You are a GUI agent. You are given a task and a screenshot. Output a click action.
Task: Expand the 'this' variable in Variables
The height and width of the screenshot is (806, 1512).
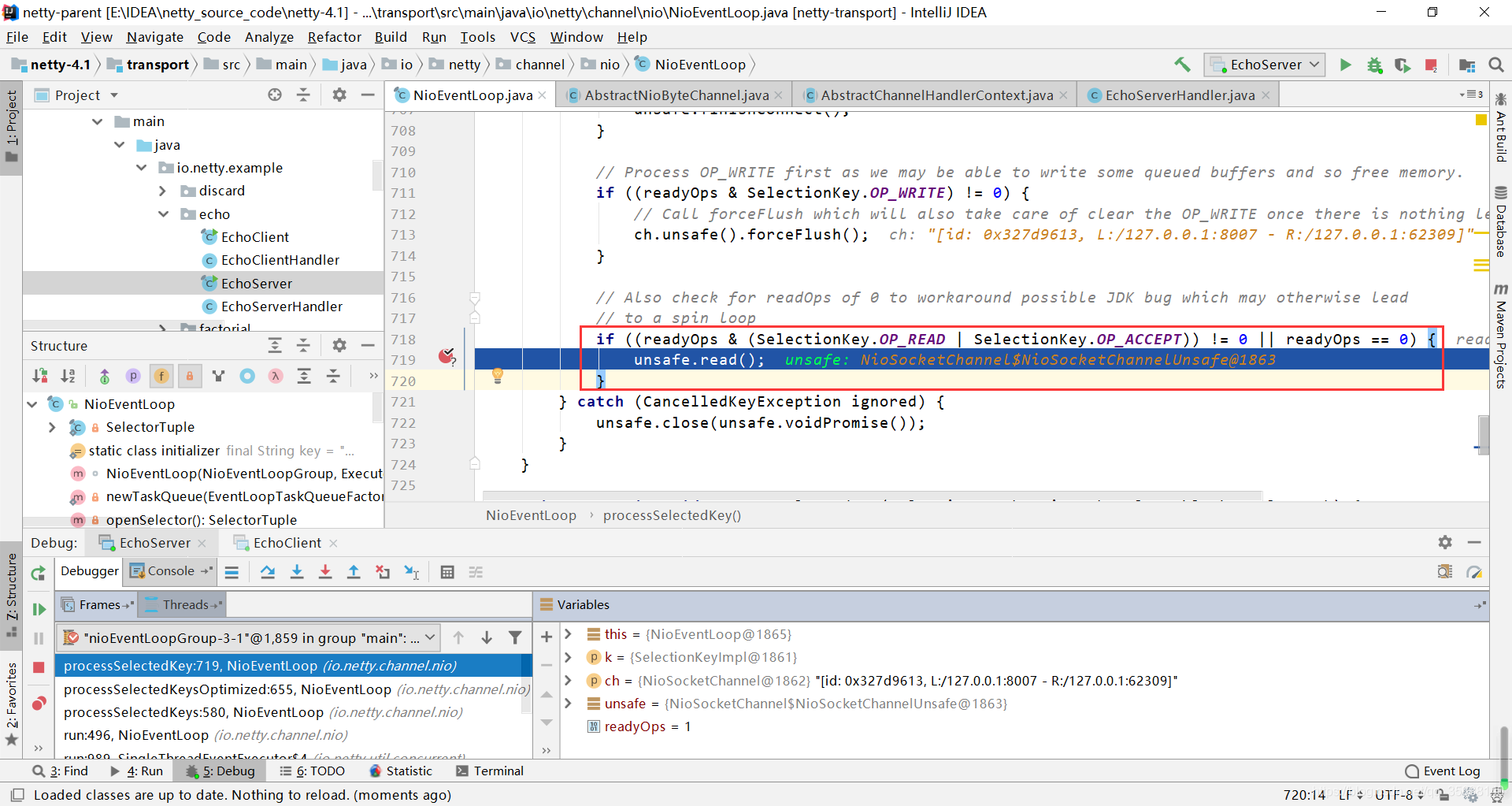(568, 633)
